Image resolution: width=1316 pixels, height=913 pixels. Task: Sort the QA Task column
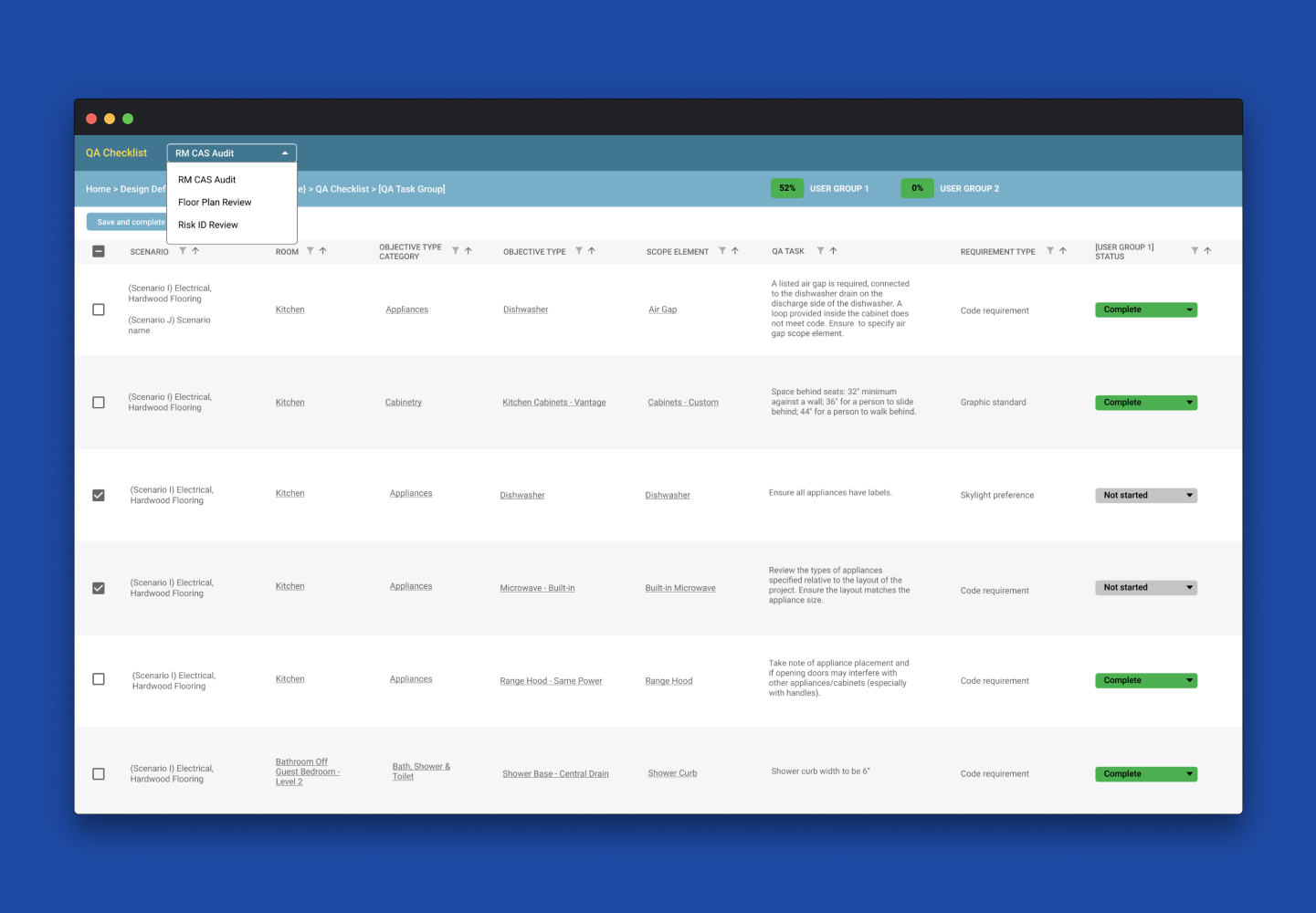coord(833,251)
